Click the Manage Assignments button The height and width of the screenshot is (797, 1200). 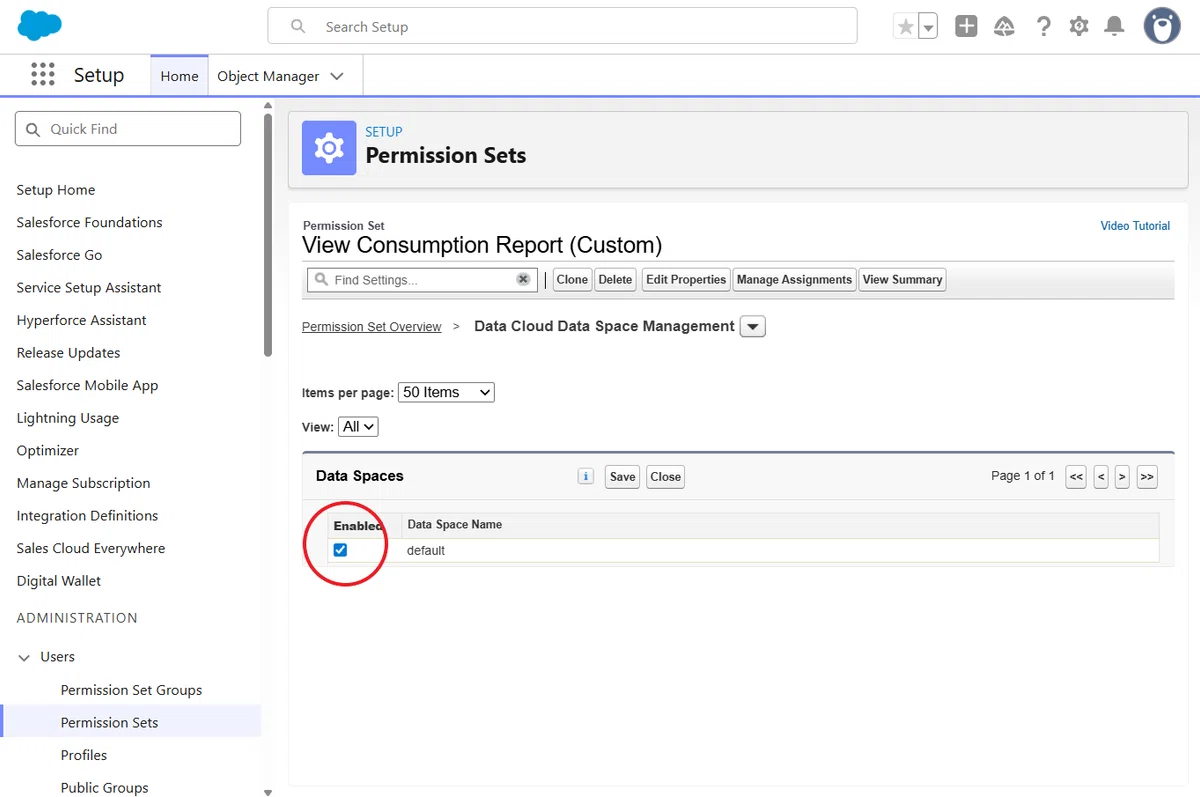click(794, 280)
